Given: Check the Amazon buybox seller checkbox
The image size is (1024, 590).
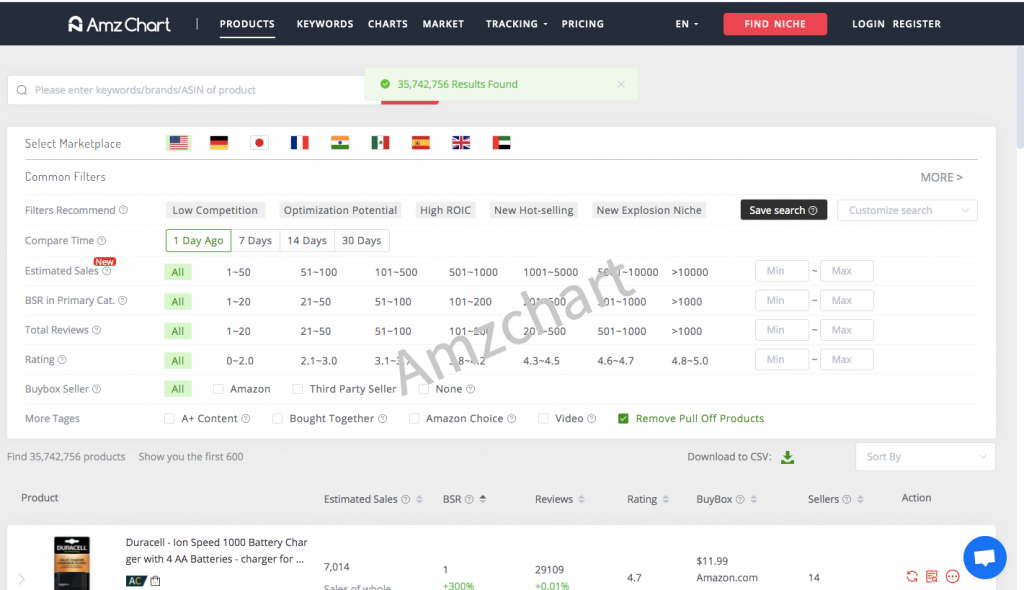Looking at the screenshot, I should click(x=218, y=389).
